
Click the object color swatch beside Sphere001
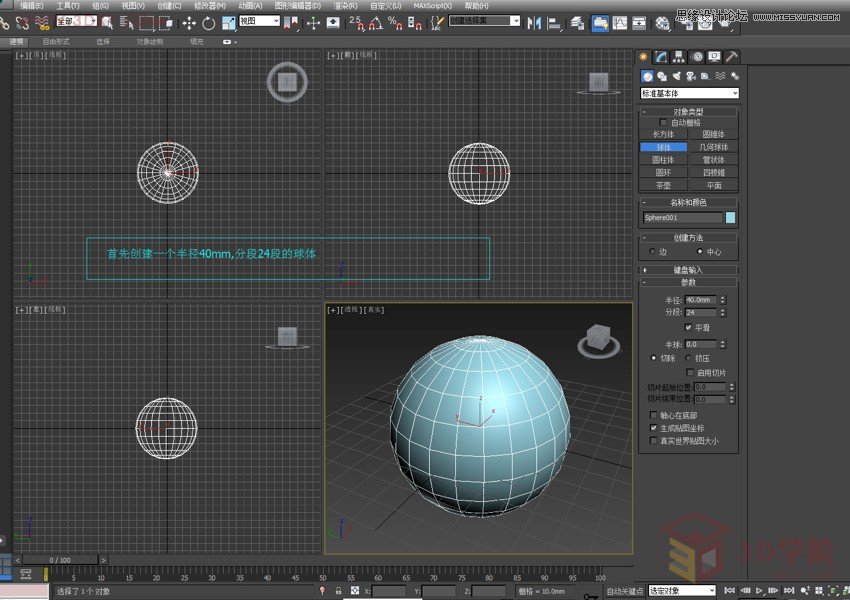tap(729, 217)
